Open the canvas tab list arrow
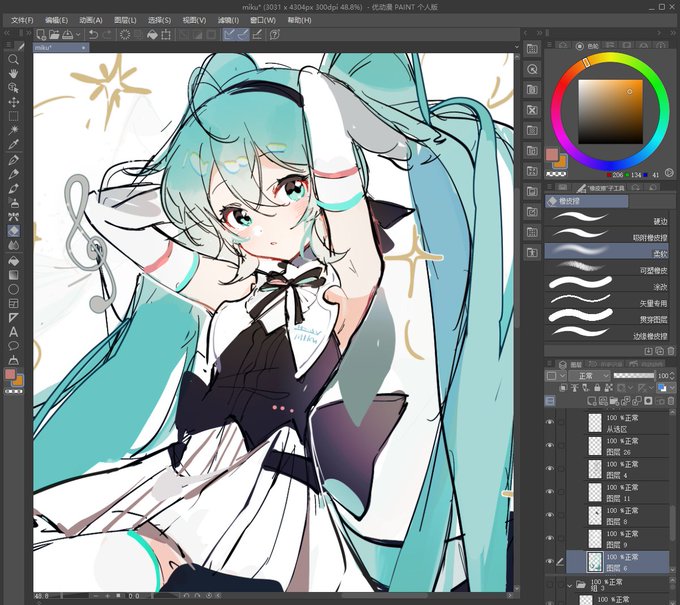The image size is (680, 605). [517, 47]
